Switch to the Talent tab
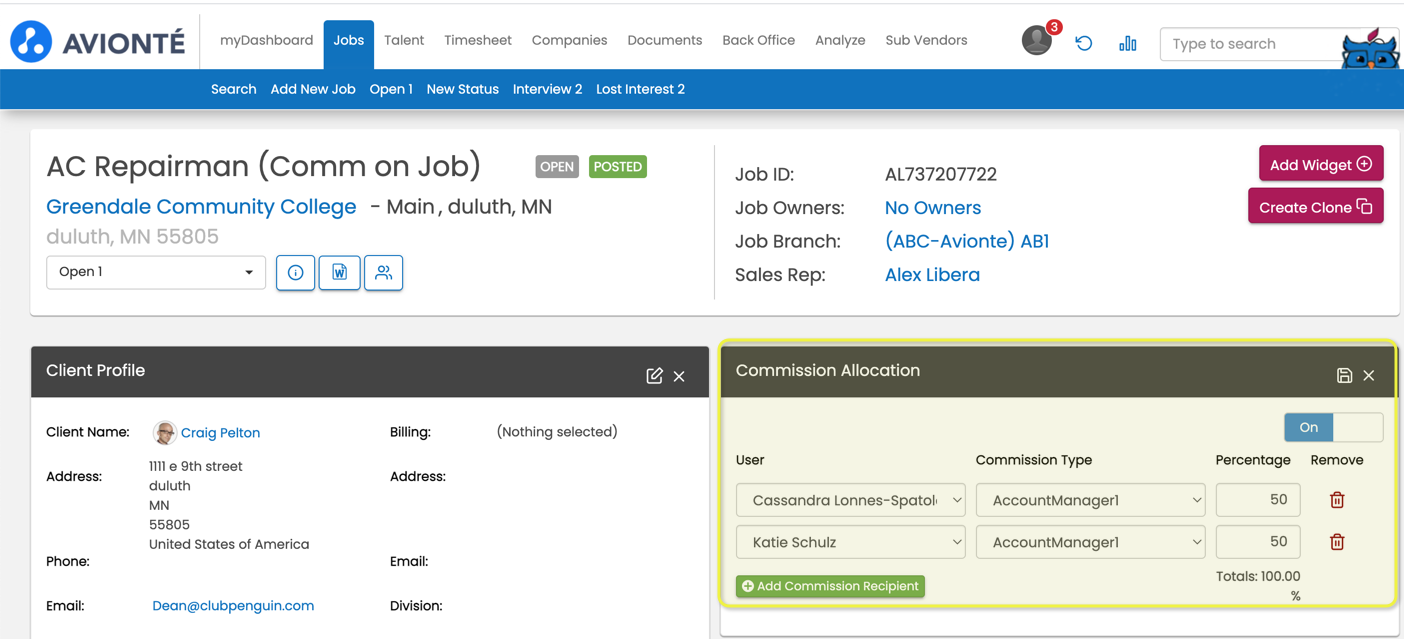The image size is (1404, 639). click(404, 40)
